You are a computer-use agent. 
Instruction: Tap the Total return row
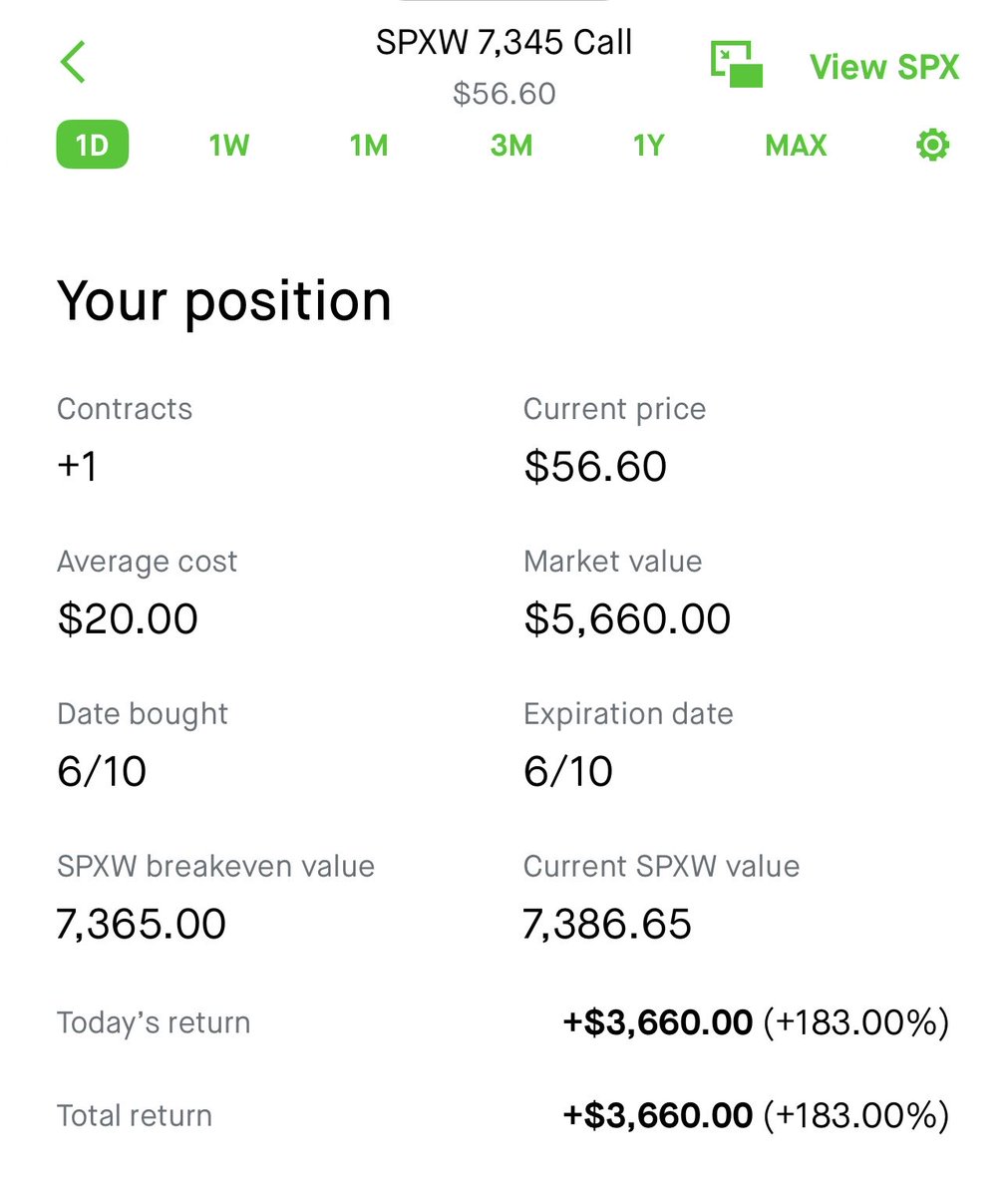[504, 1115]
